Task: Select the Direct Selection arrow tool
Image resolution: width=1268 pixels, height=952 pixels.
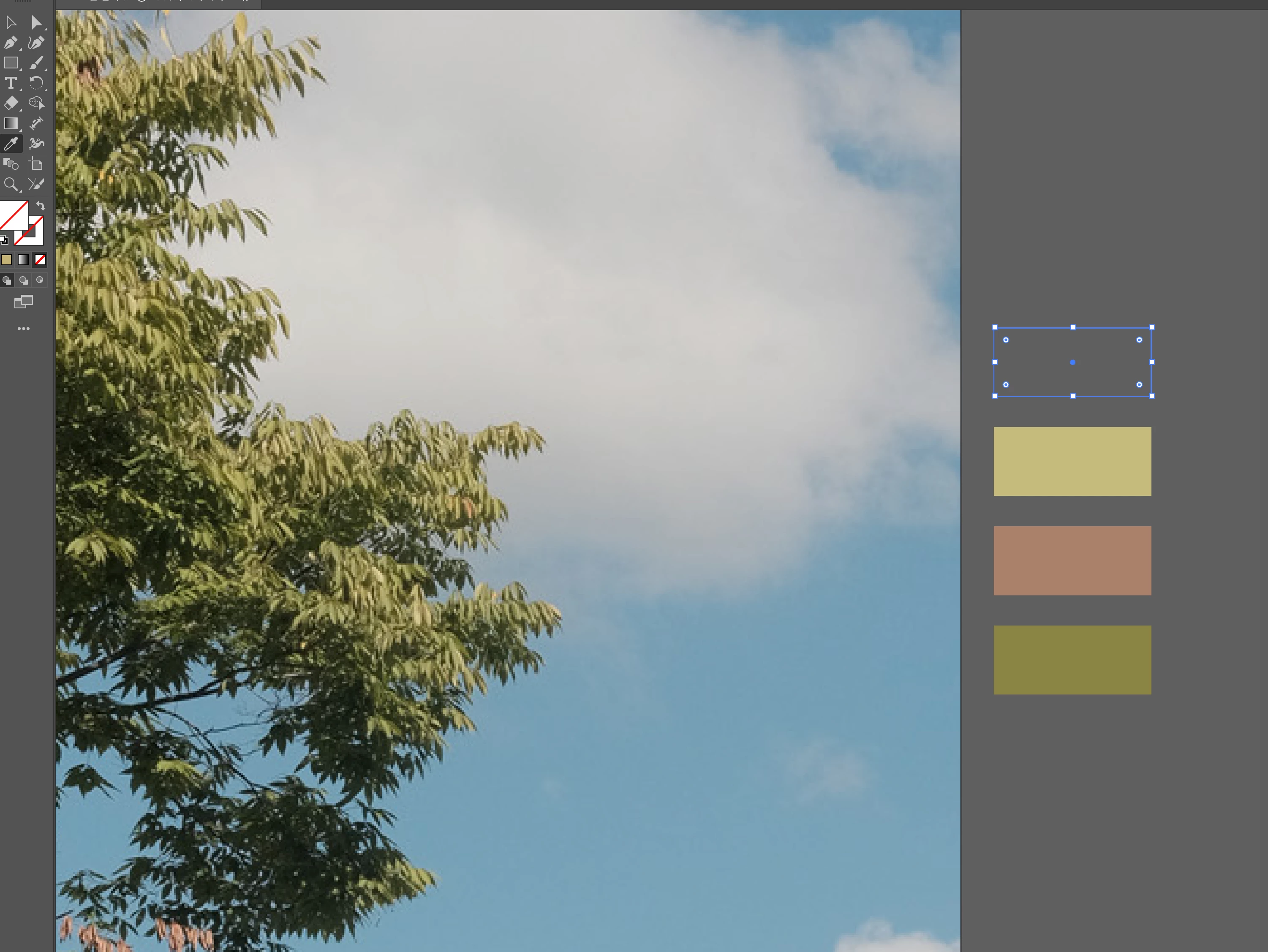Action: coord(36,22)
